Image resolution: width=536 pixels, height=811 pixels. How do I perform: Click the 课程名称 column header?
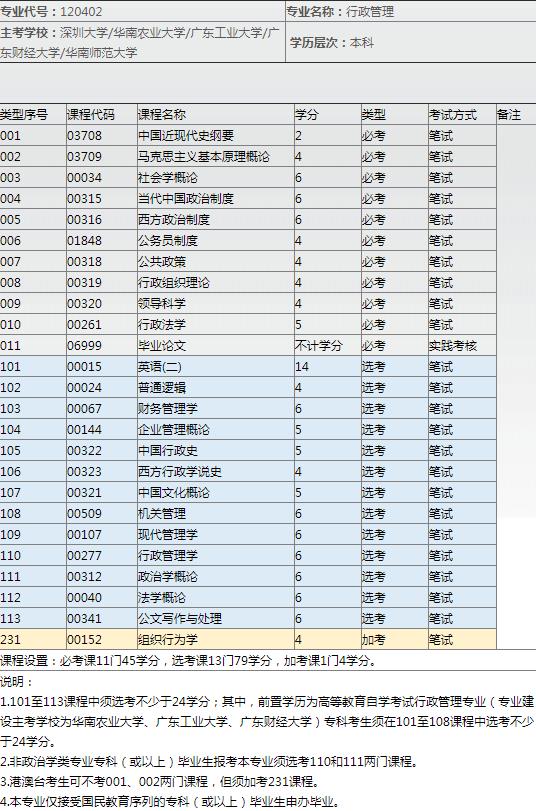(162, 115)
